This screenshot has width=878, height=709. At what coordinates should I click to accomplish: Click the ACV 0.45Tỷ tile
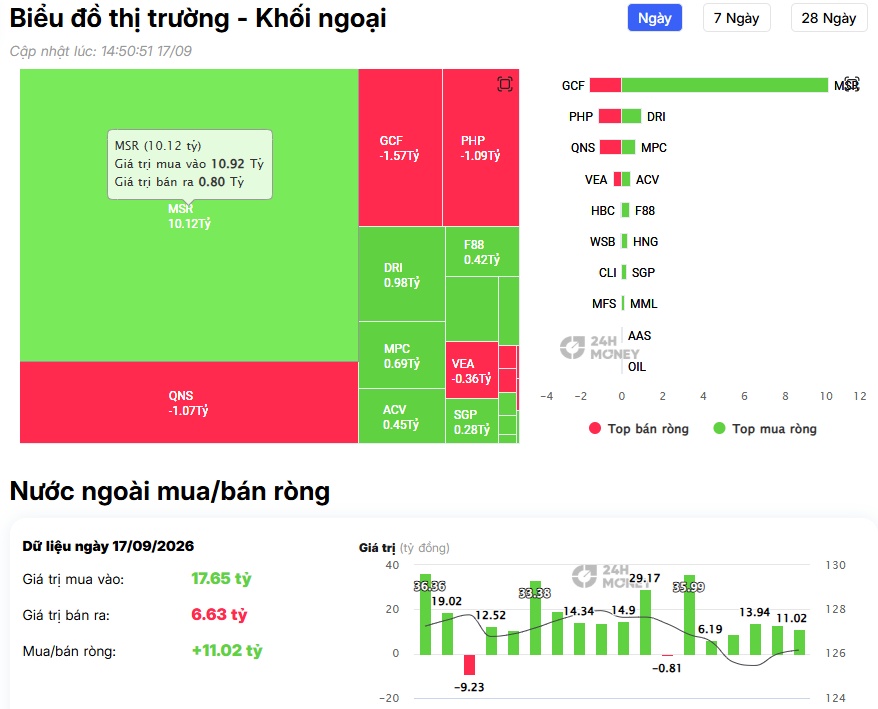tap(401, 416)
